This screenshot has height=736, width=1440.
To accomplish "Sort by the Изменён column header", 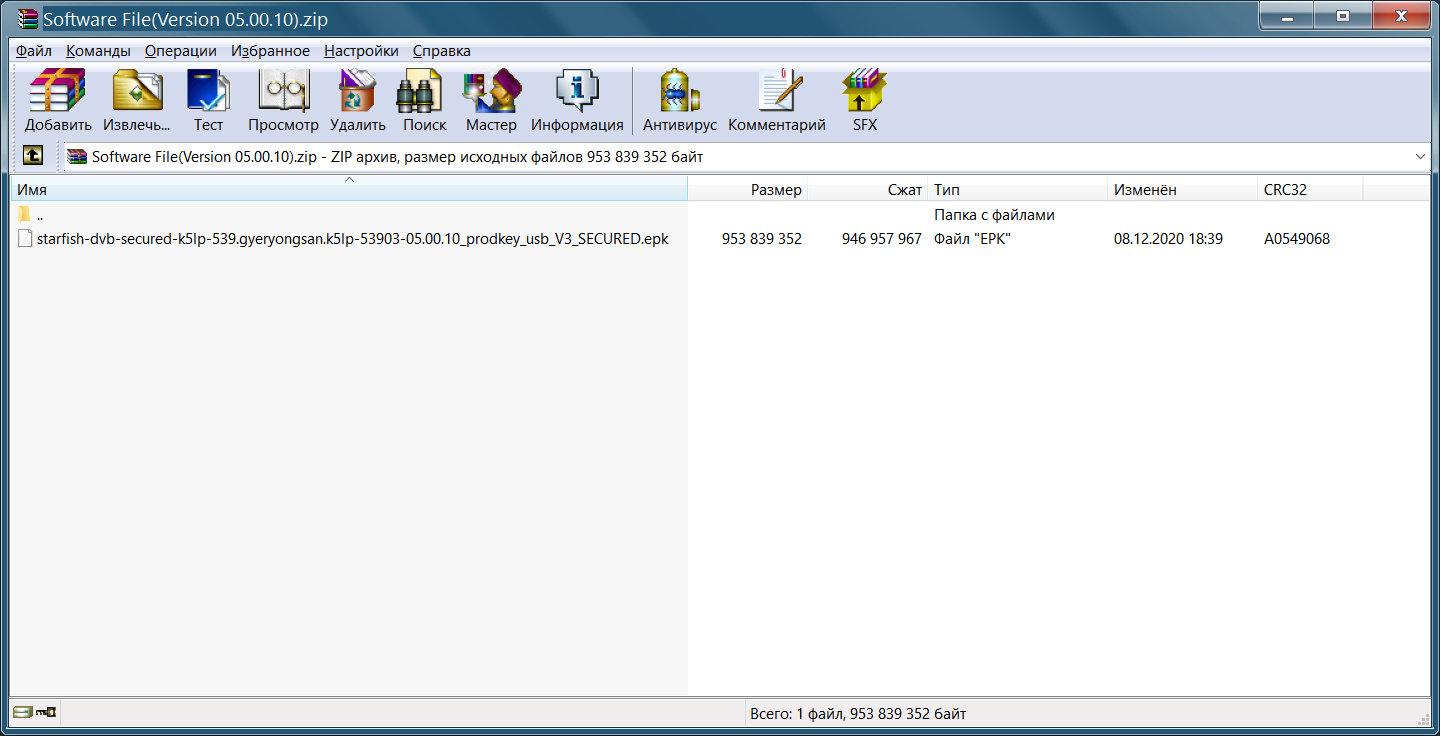I will point(1145,190).
